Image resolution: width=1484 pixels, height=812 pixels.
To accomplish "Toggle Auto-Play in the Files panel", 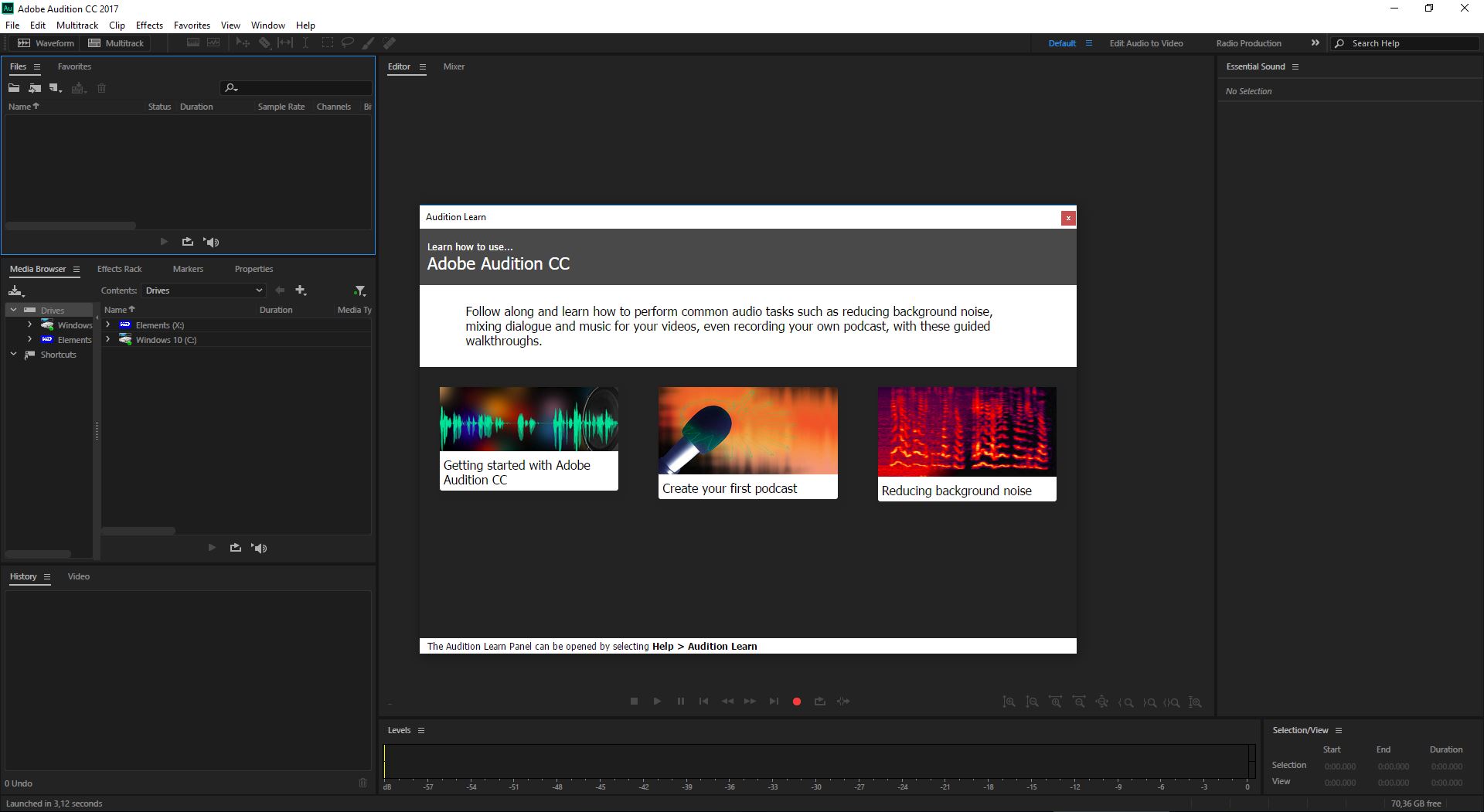I will (x=211, y=242).
